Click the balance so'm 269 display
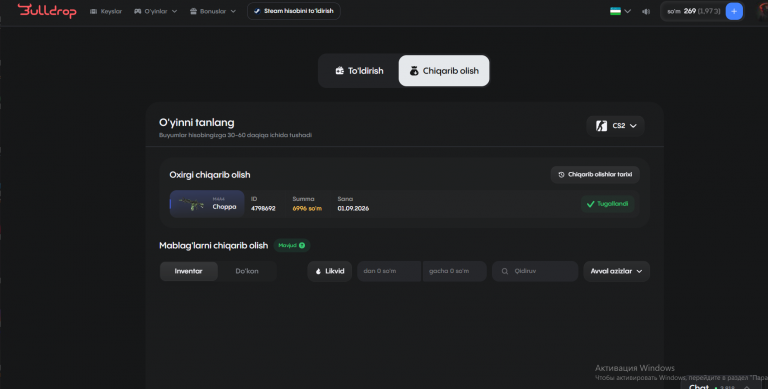Viewport: 768px width, 389px height. click(693, 11)
